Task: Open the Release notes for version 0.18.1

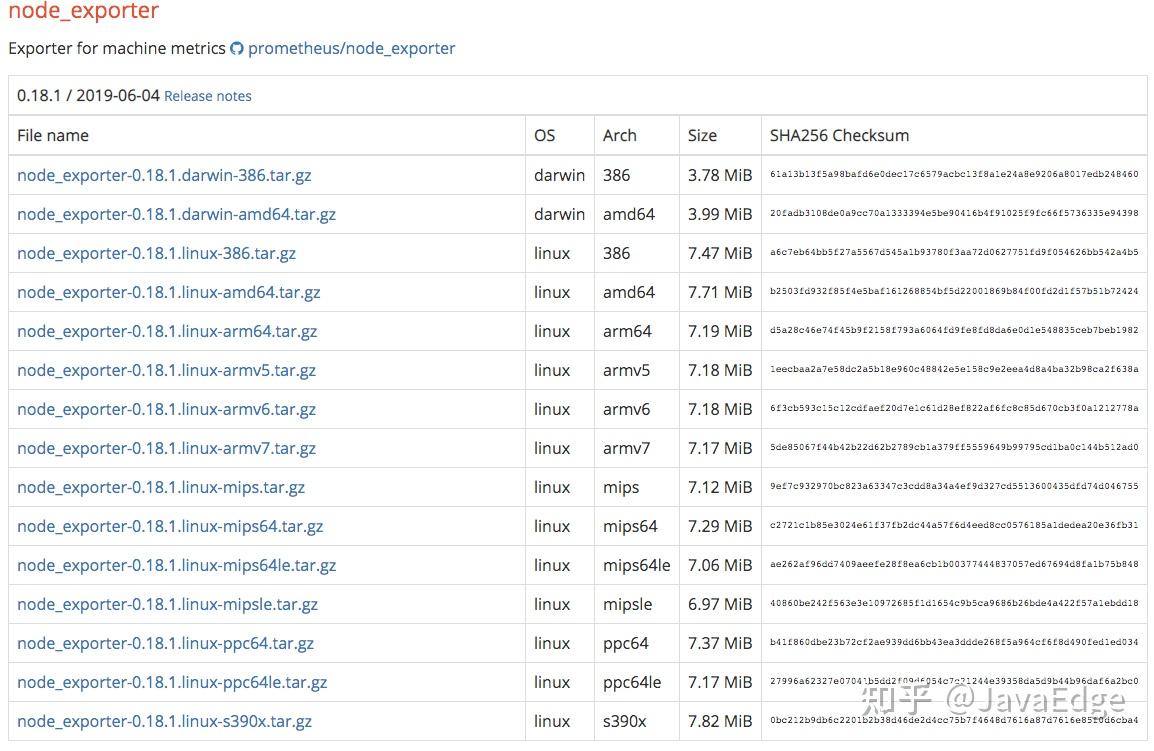Action: (x=207, y=96)
